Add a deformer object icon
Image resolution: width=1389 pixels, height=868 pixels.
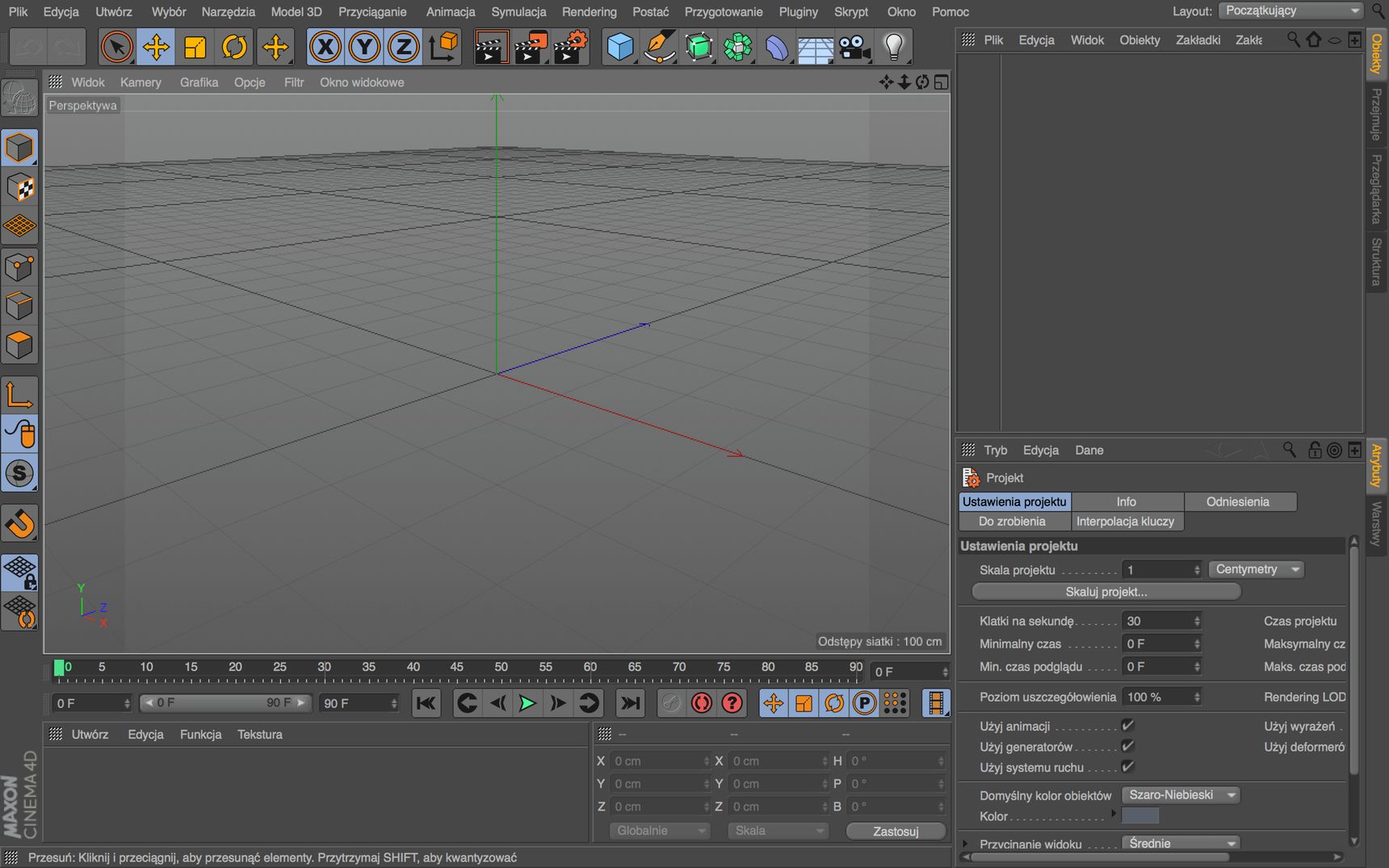point(777,47)
